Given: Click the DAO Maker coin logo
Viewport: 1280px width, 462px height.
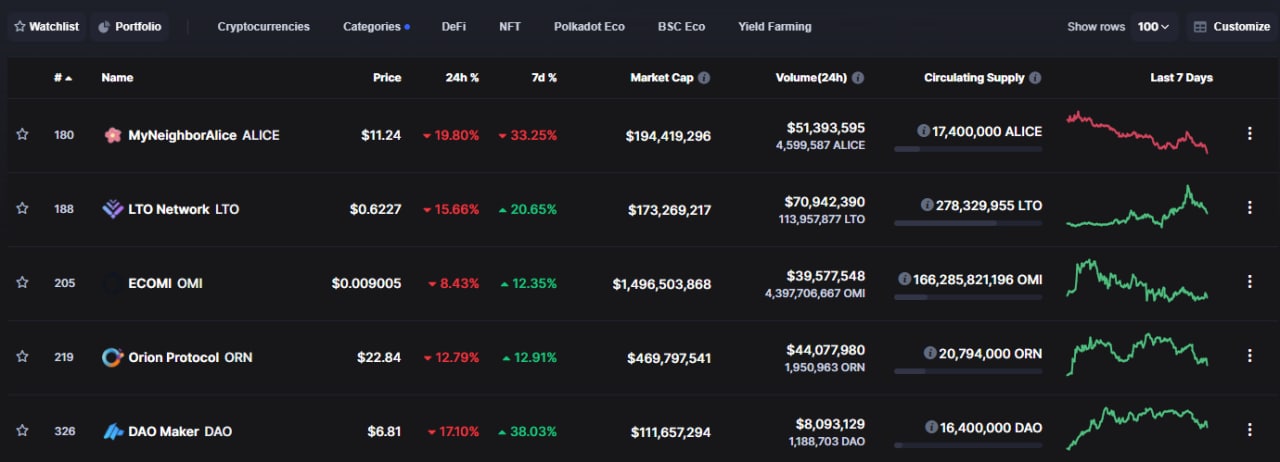Looking at the screenshot, I should click(113, 431).
